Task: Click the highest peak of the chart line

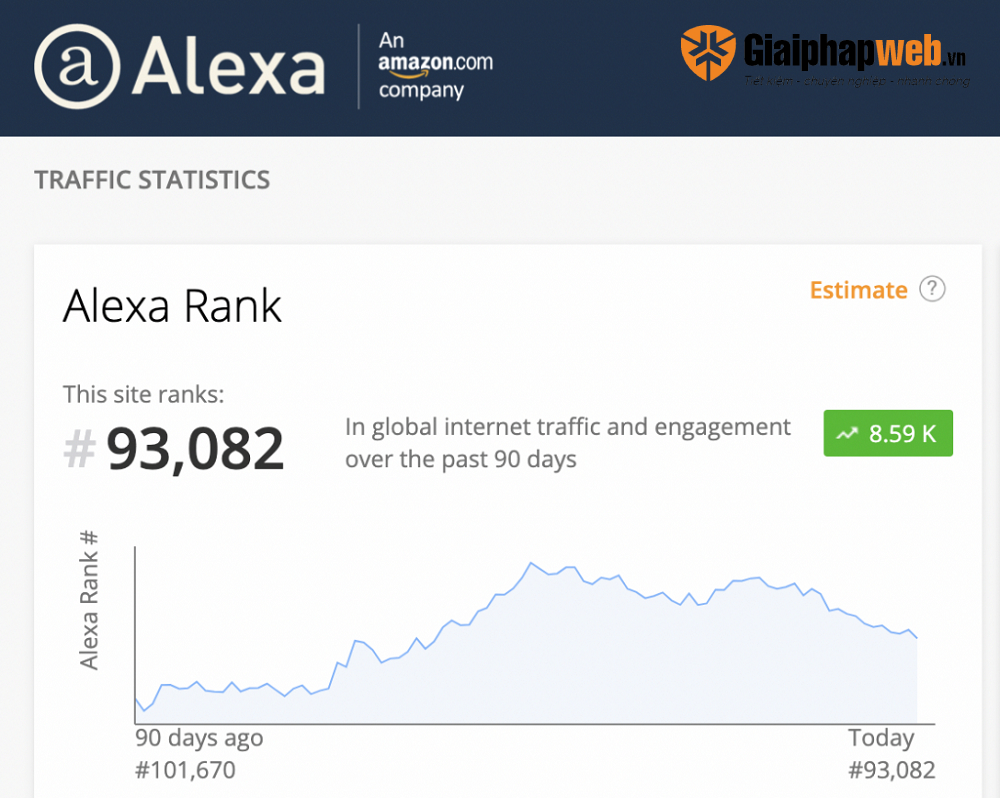Action: [x=530, y=563]
